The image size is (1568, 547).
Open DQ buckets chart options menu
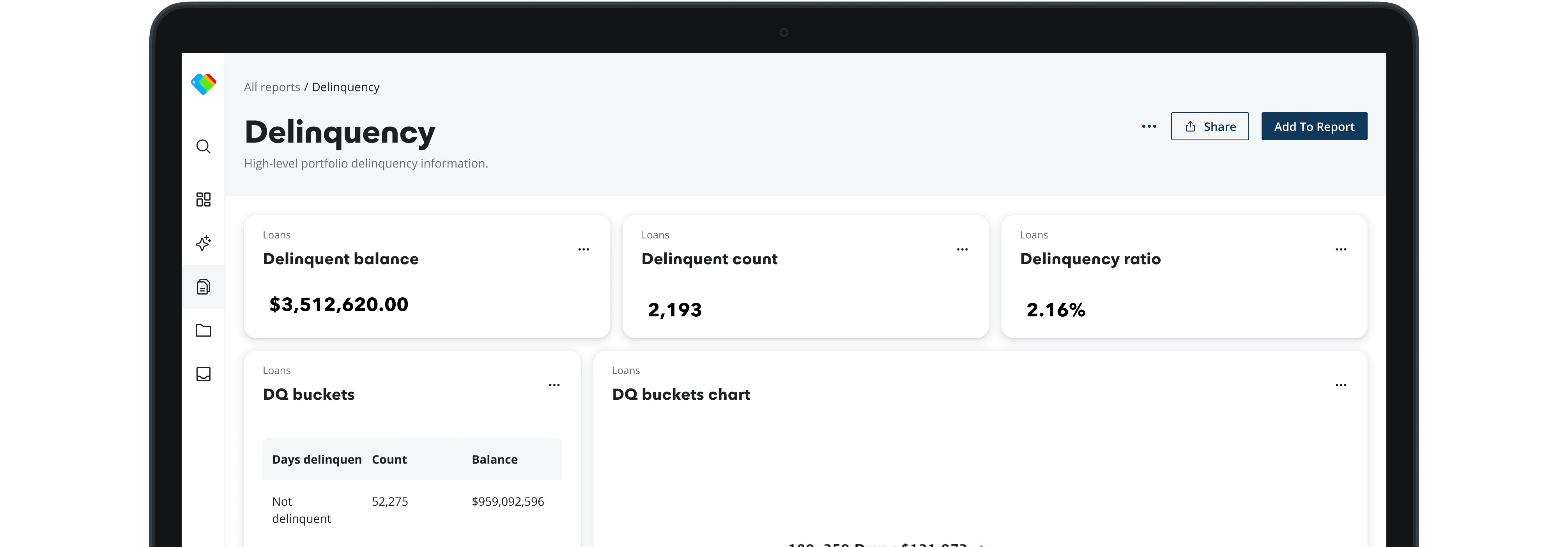pos(1340,385)
